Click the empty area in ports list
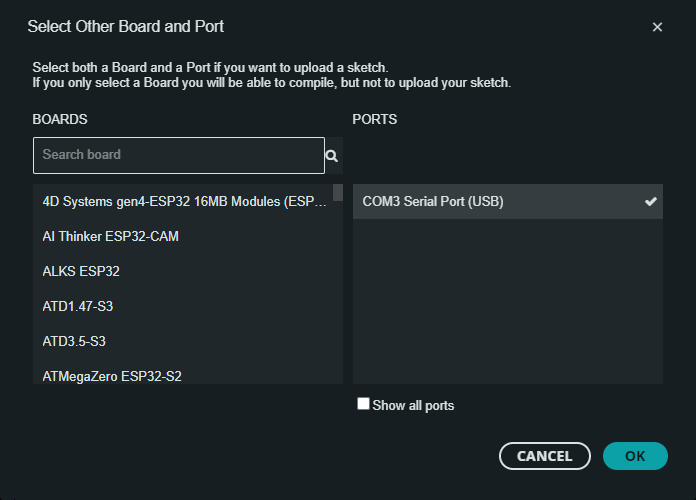The width and height of the screenshot is (696, 500). coord(507,300)
